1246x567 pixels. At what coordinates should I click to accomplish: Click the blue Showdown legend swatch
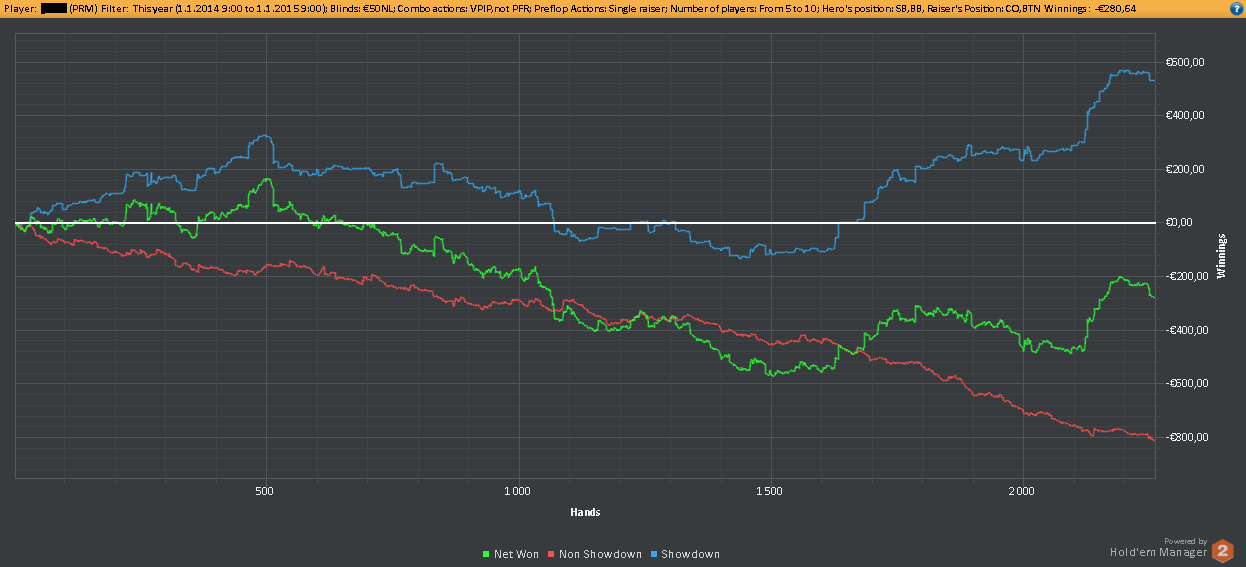(654, 554)
